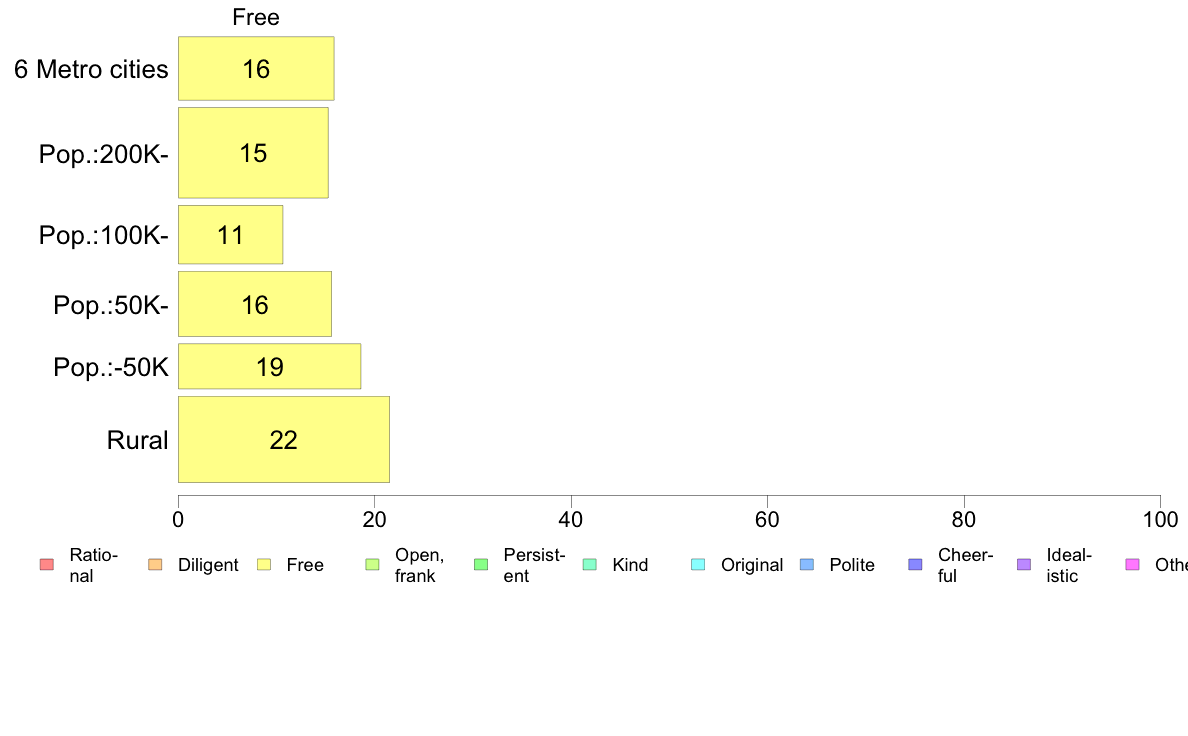This screenshot has width=1188, height=736.
Task: Click the 60 tick label on x-axis
Action: click(x=767, y=519)
